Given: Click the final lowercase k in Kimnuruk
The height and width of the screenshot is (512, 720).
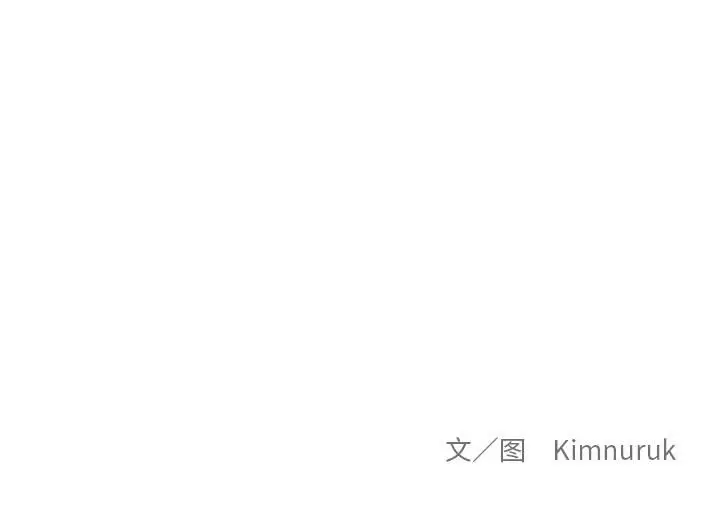Looking at the screenshot, I should [x=669, y=450].
